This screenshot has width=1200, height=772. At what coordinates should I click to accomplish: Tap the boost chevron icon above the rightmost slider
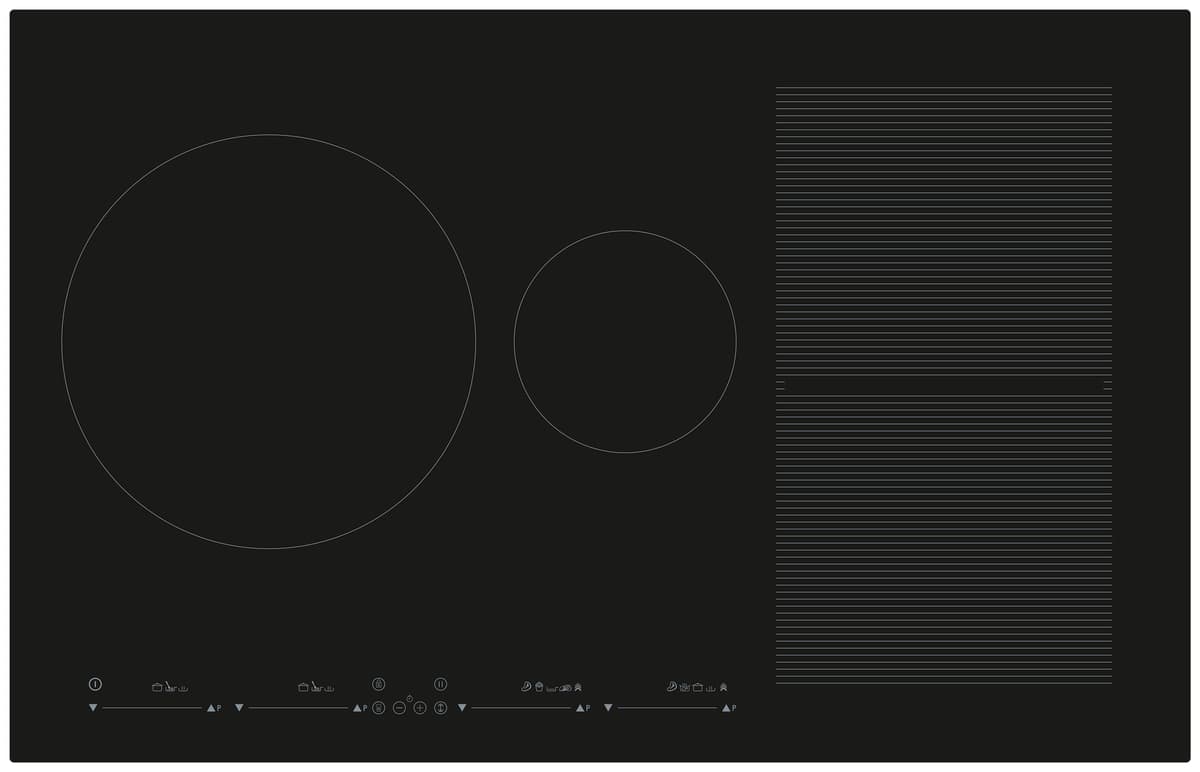tap(723, 687)
